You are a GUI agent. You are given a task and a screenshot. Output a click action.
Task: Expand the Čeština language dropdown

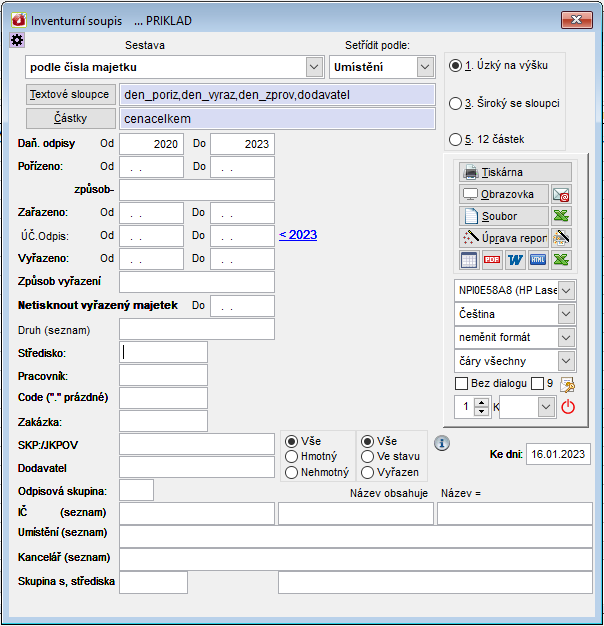point(566,314)
